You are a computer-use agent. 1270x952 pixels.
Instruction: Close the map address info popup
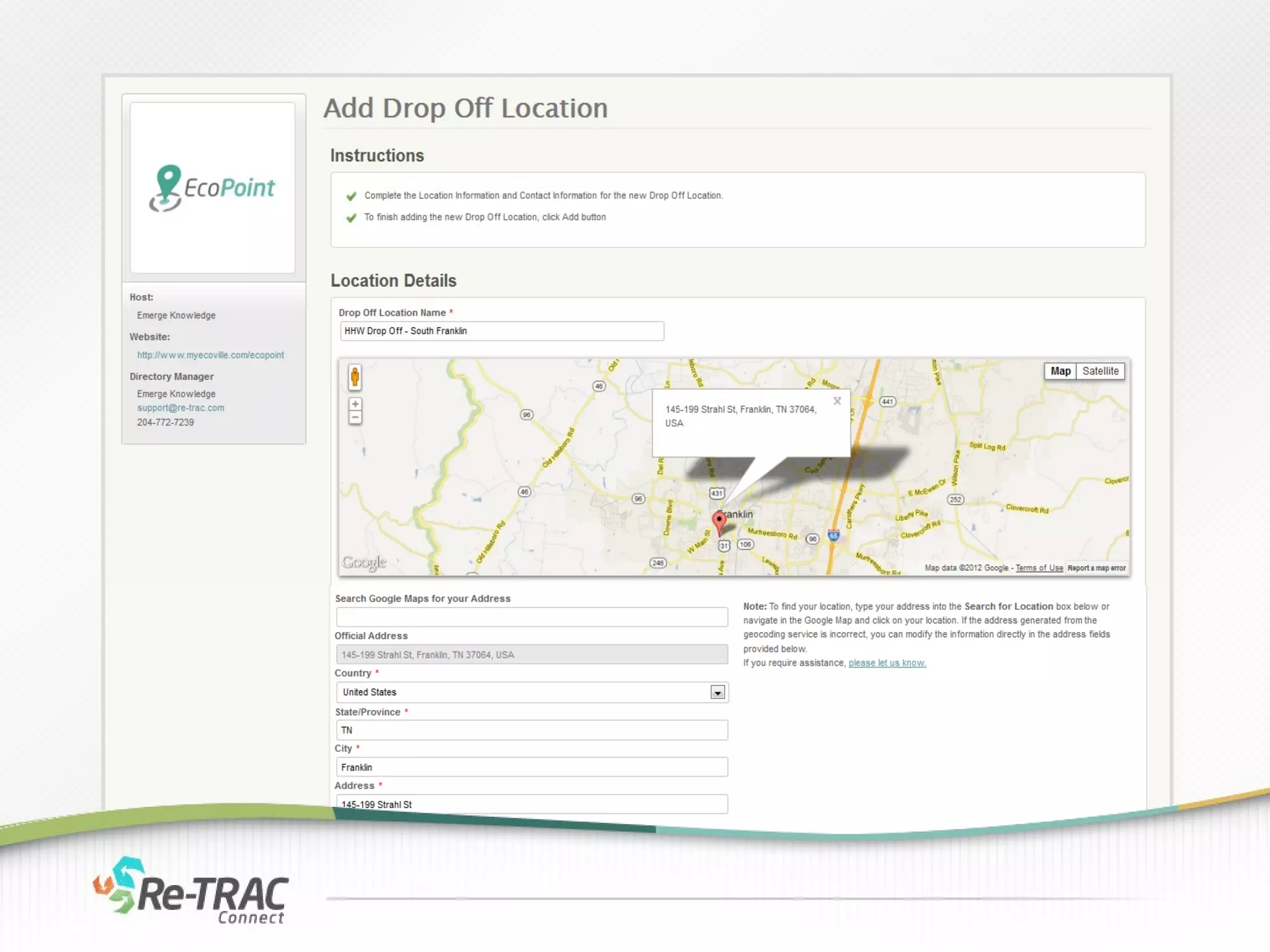click(837, 401)
